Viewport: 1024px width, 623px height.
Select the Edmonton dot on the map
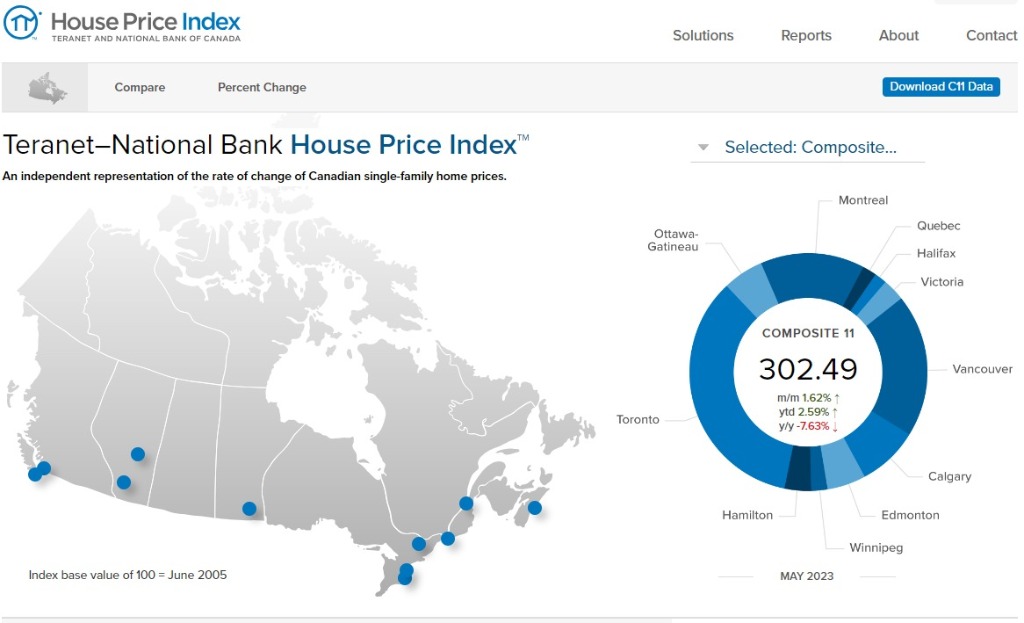coord(138,454)
